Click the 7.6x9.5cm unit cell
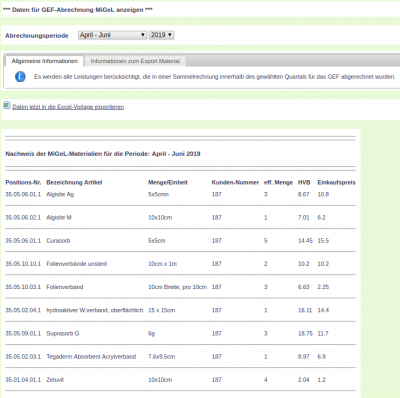 coord(162,357)
